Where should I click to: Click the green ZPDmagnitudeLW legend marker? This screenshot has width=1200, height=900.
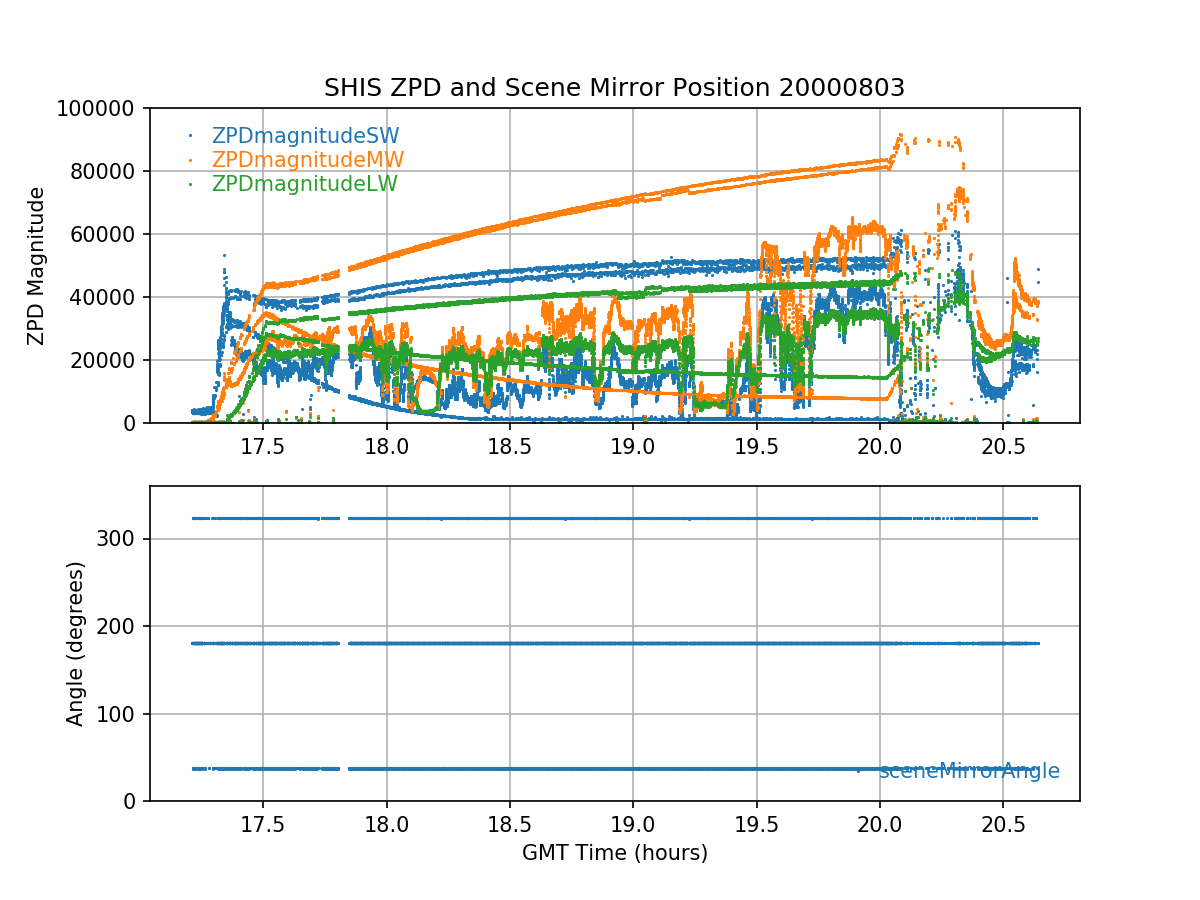pos(190,184)
